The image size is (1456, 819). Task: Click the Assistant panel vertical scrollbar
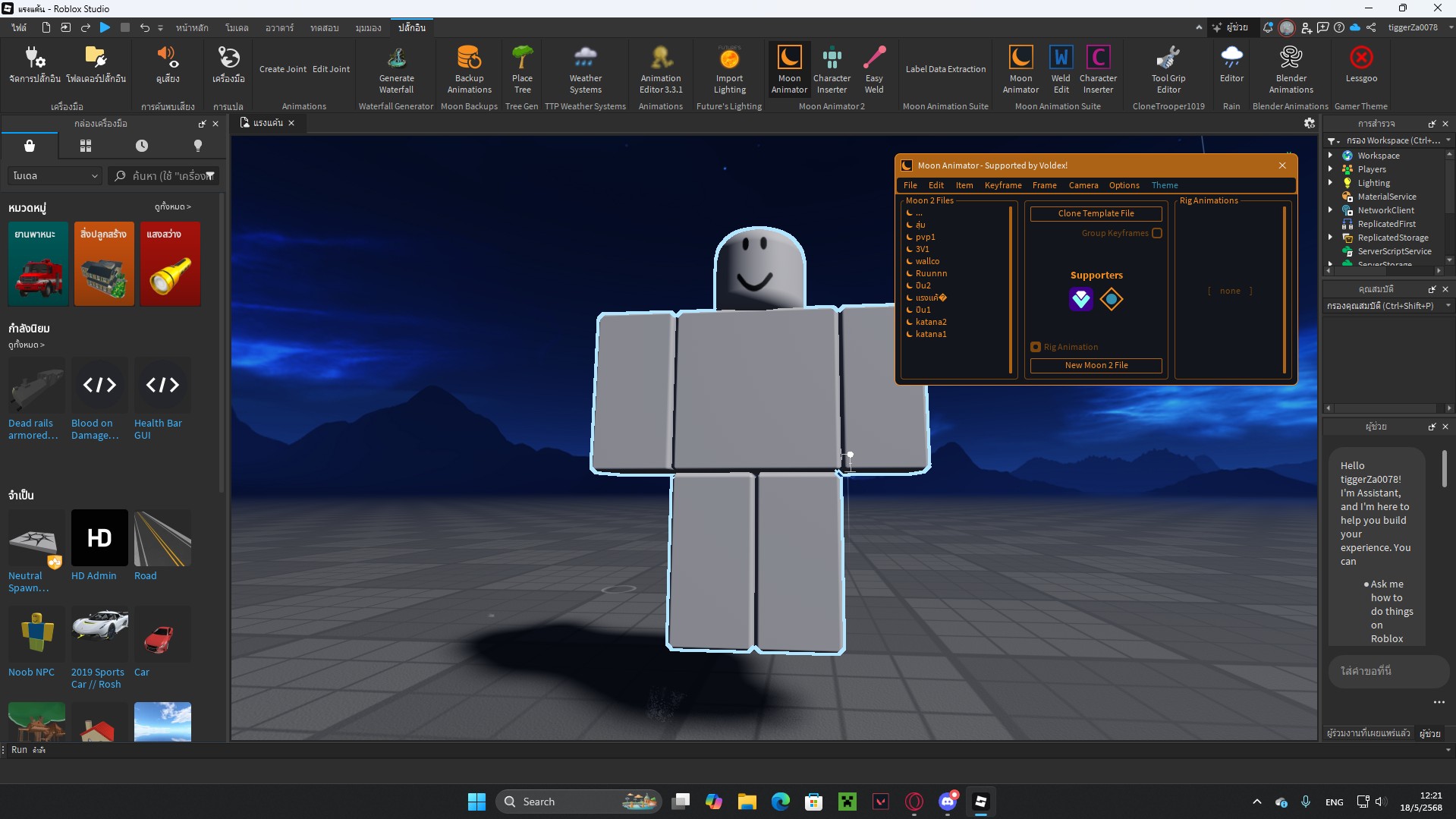point(1444,469)
